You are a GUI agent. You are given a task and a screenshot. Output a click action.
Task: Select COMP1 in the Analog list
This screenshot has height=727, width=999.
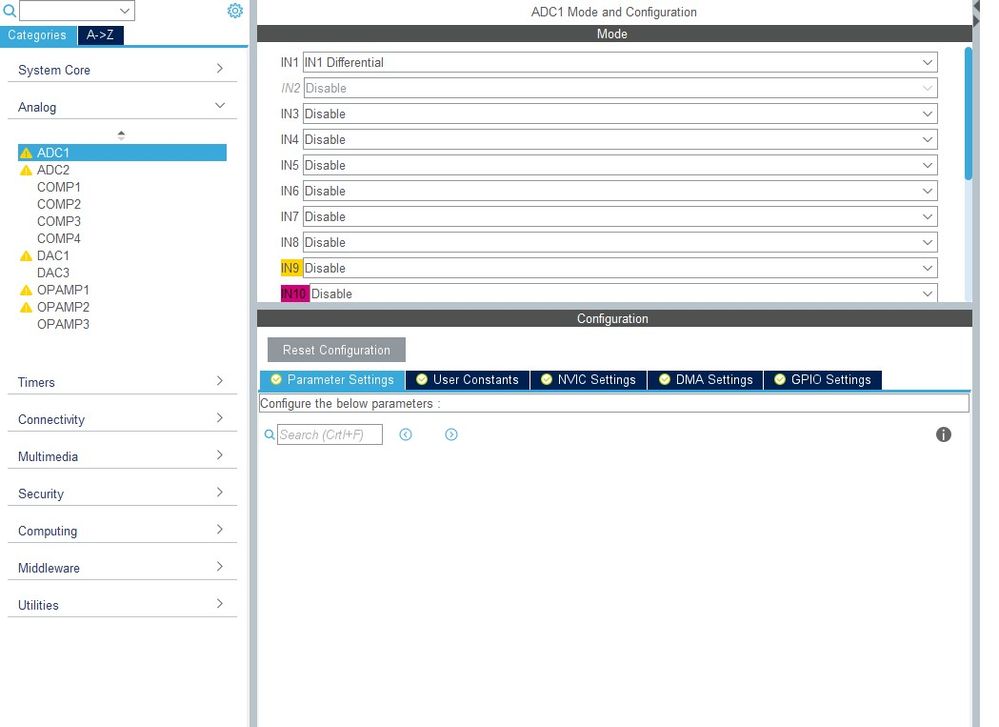59,187
